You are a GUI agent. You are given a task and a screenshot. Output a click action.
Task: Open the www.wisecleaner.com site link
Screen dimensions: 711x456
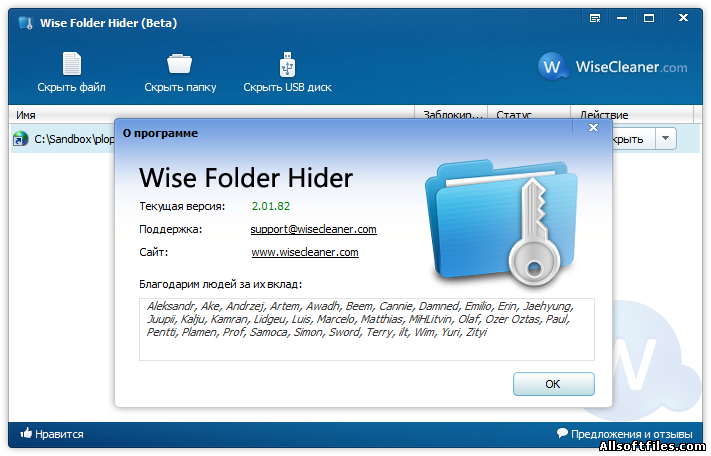coord(305,252)
